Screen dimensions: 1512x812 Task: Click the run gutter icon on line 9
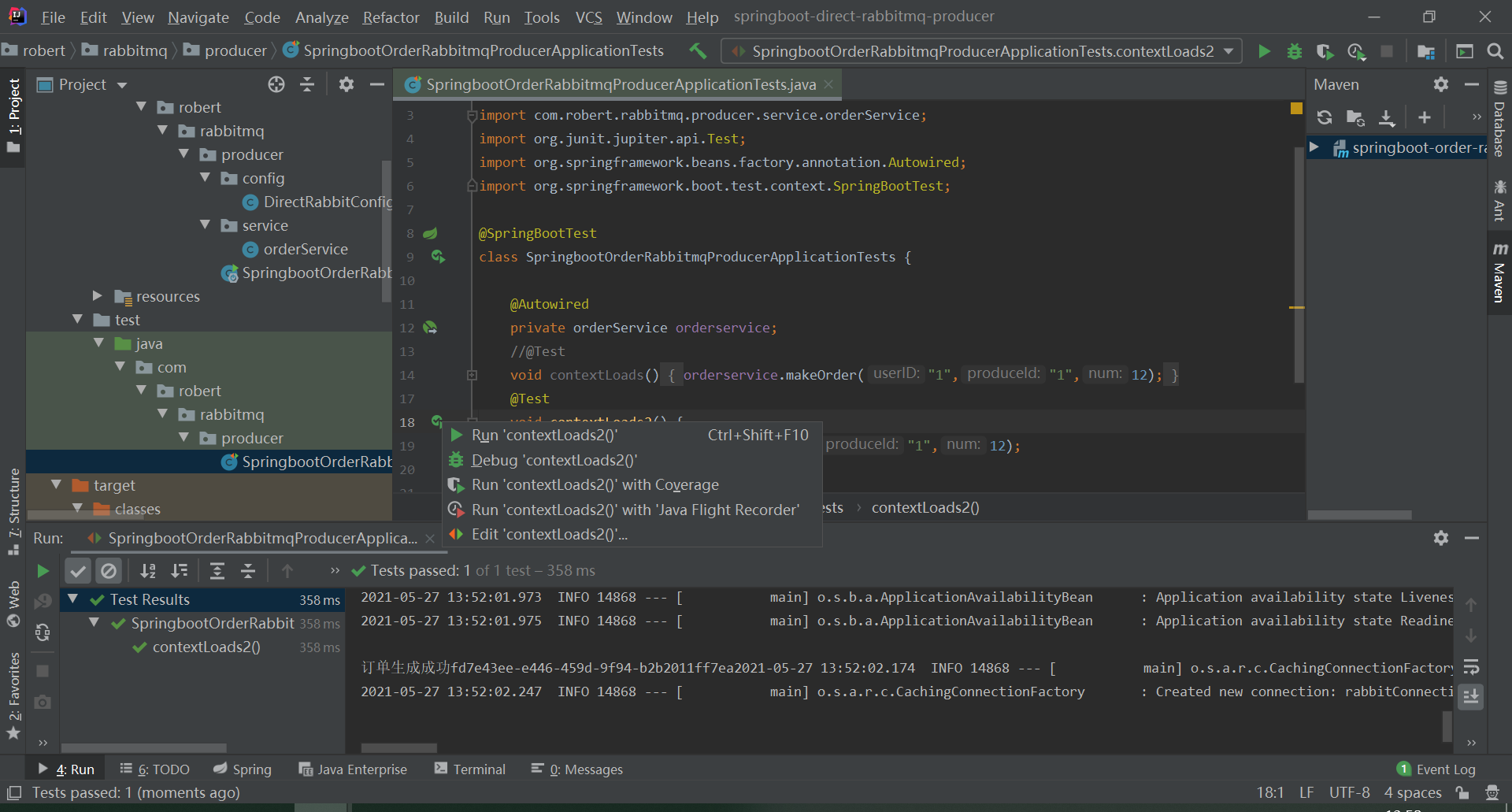point(438,257)
